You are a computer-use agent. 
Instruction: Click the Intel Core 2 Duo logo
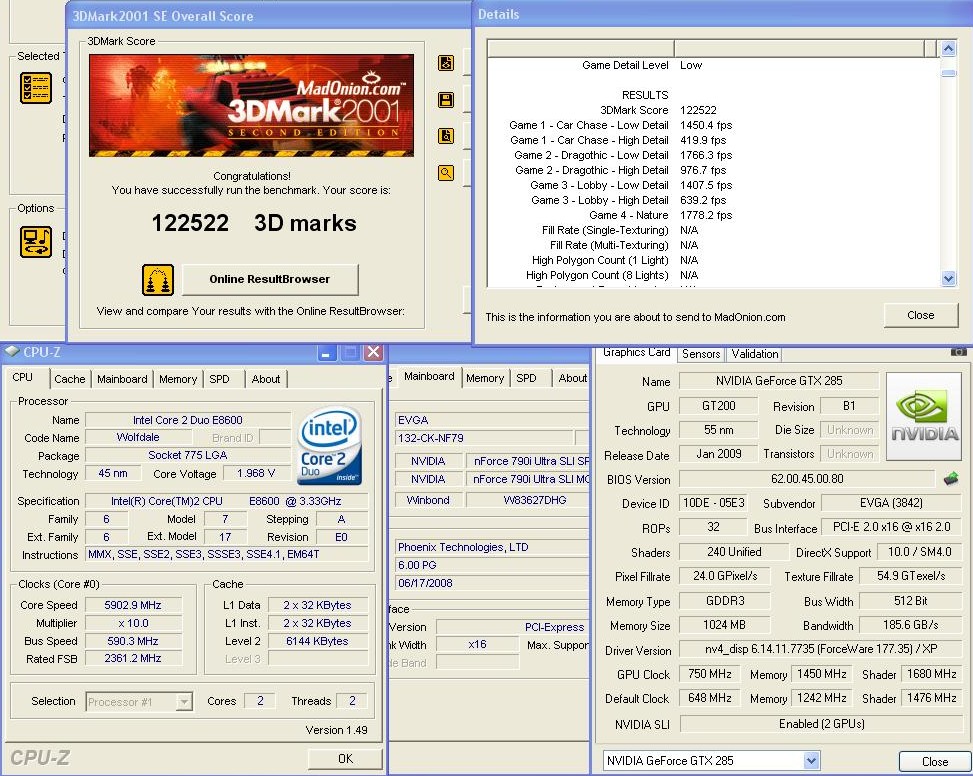click(x=329, y=445)
